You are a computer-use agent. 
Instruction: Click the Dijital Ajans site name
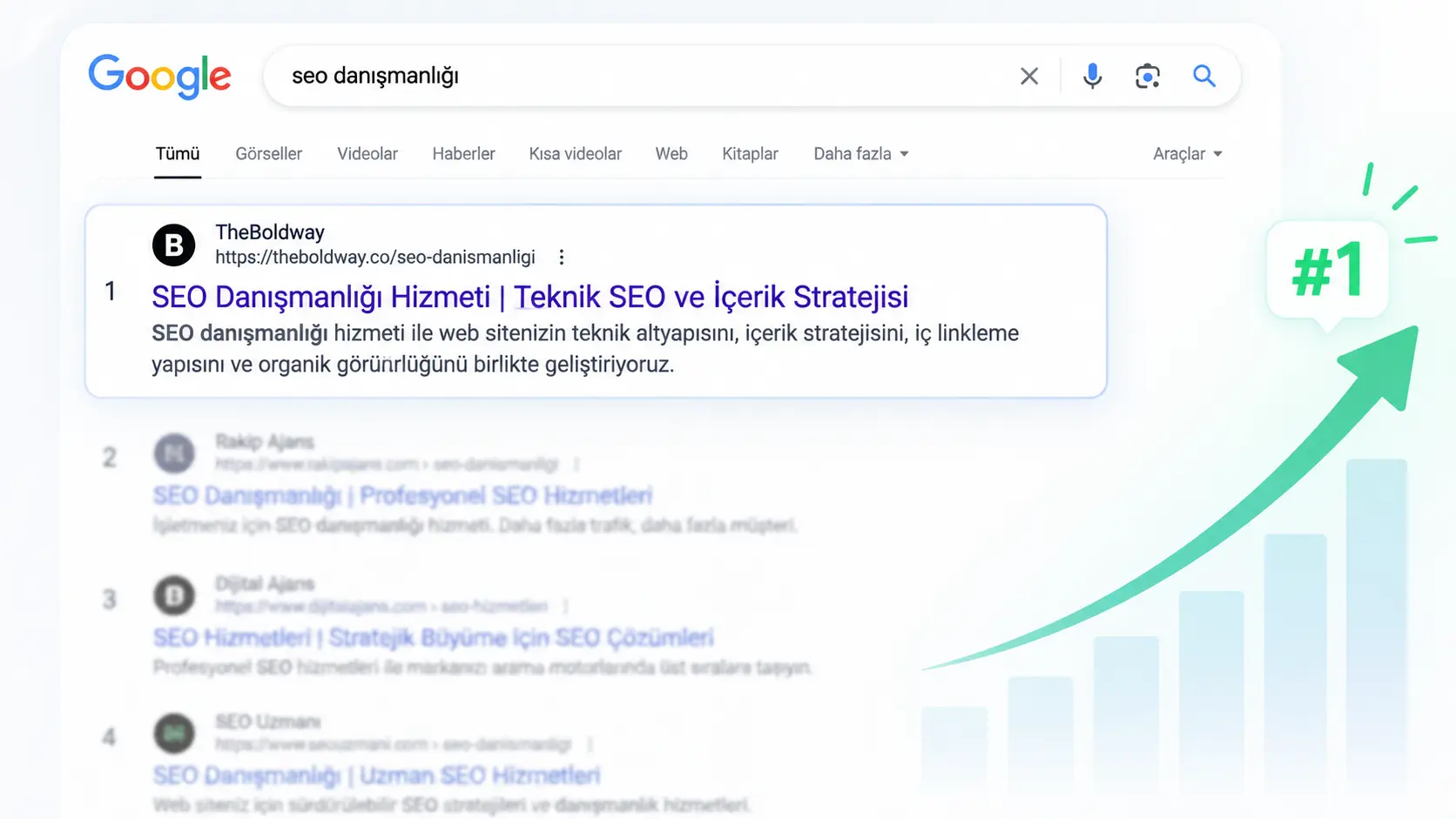[x=265, y=583]
